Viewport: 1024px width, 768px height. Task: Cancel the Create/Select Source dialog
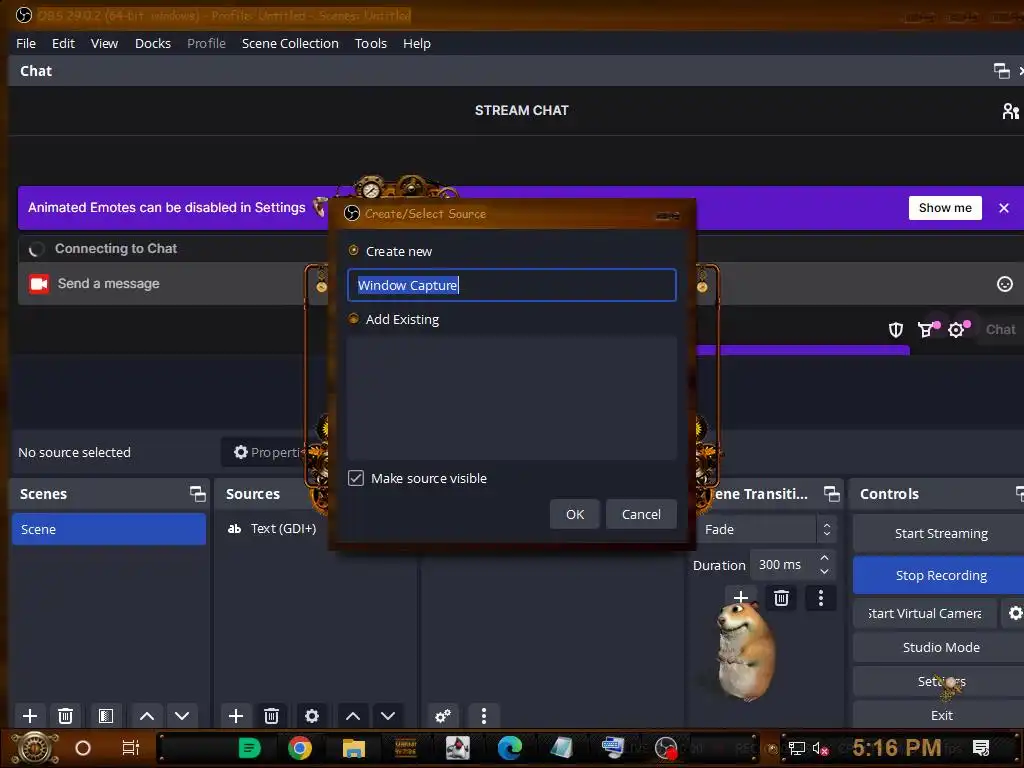click(x=641, y=515)
